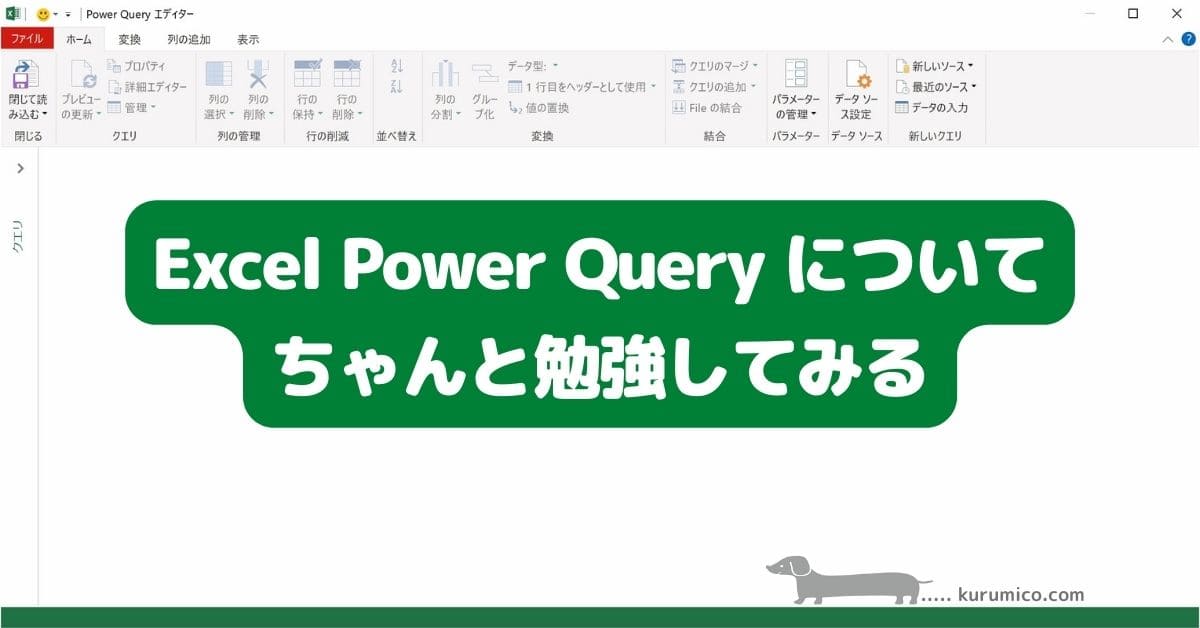1200x628 pixels.
Task: Click the smiley feedback icon in title bar
Action: (x=43, y=14)
